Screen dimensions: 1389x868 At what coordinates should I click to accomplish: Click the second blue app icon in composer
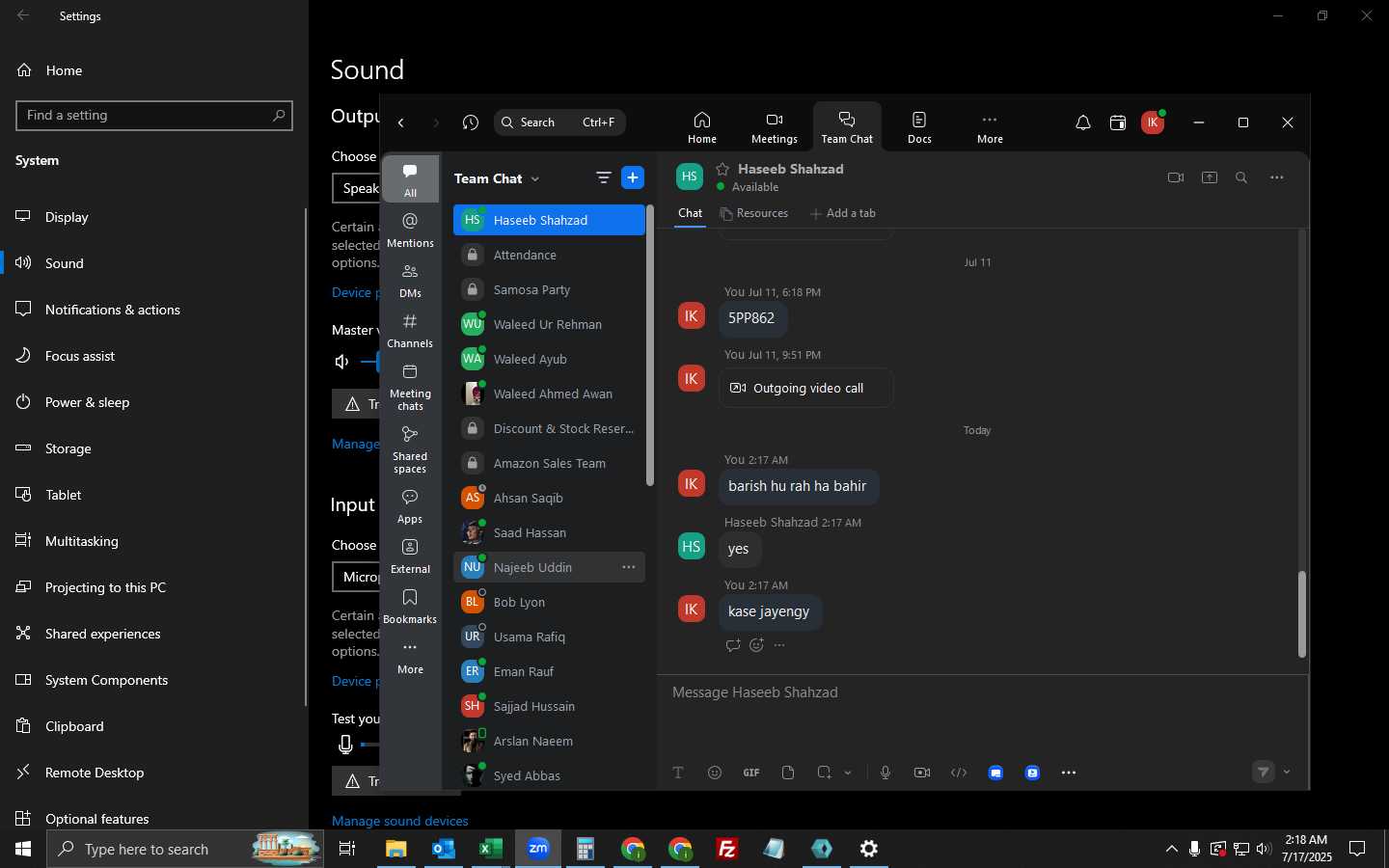[x=1032, y=773]
